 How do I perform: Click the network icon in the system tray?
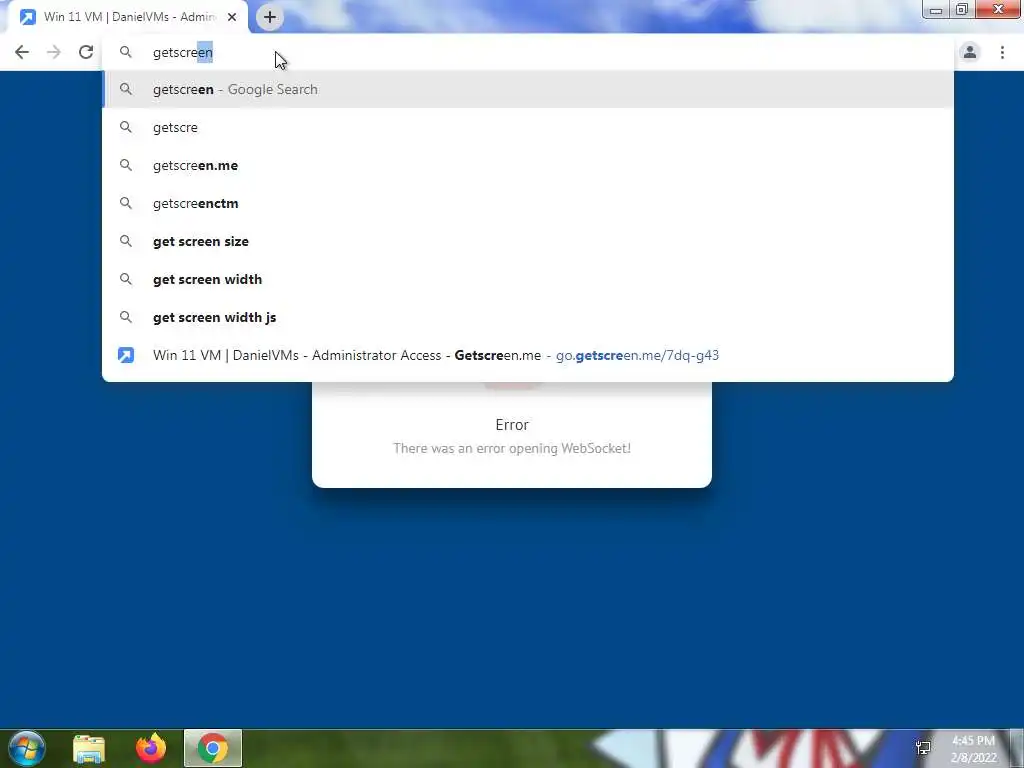pyautogui.click(x=923, y=748)
